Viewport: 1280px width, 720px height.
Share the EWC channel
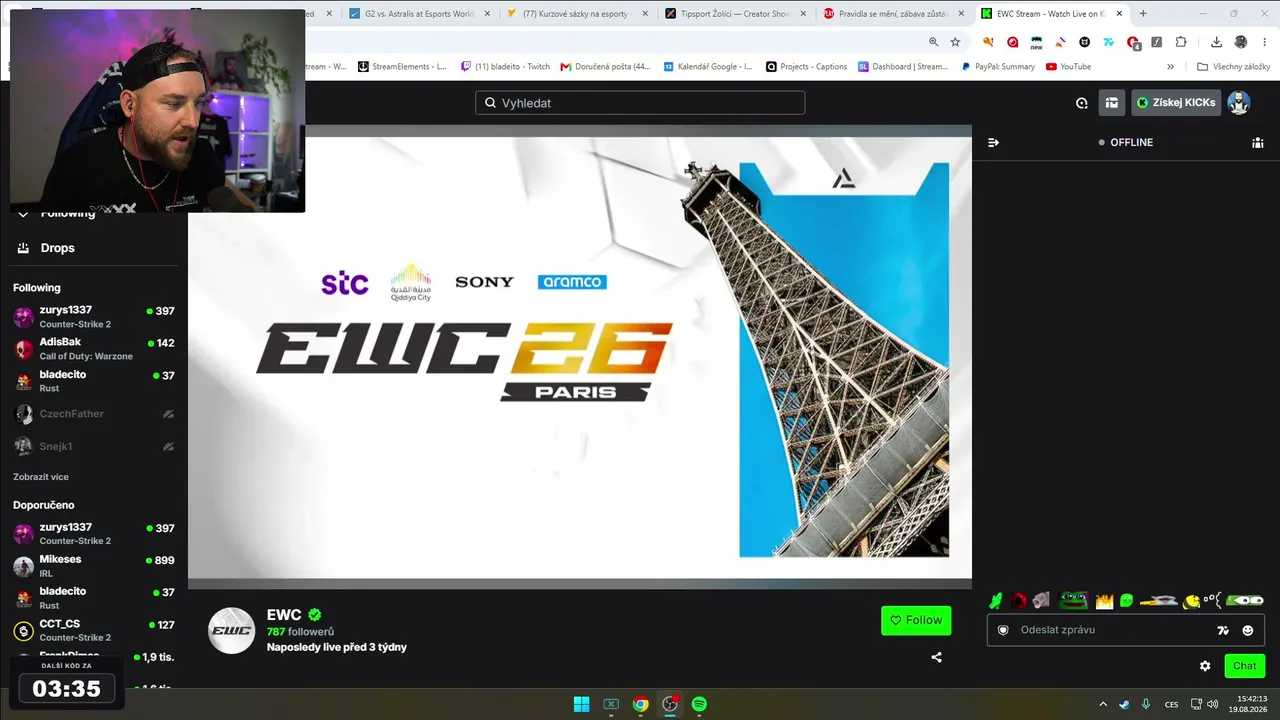(x=936, y=657)
